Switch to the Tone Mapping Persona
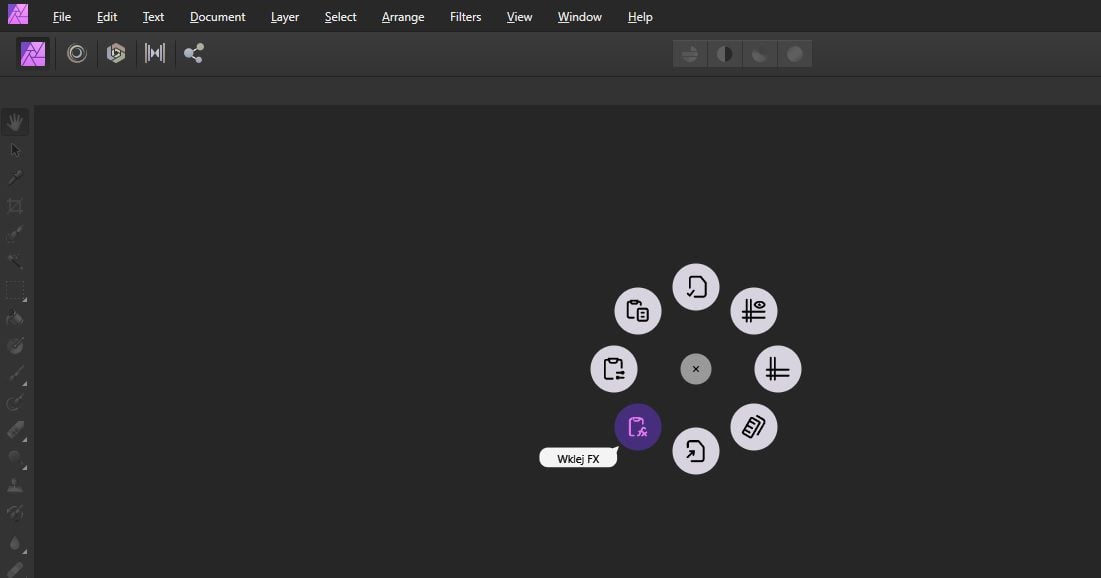 click(x=155, y=54)
